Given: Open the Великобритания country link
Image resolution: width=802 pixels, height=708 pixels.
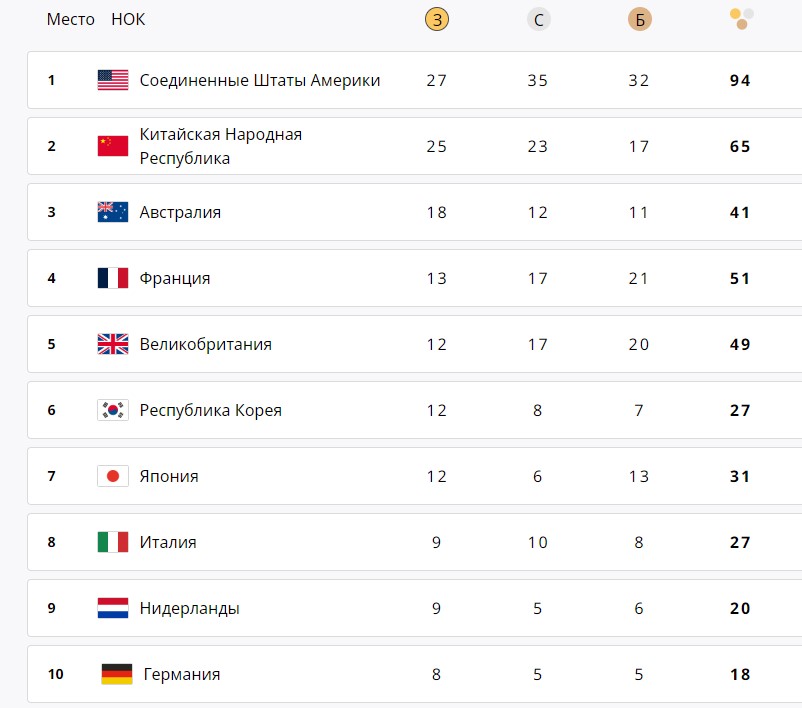Looking at the screenshot, I should tap(206, 344).
